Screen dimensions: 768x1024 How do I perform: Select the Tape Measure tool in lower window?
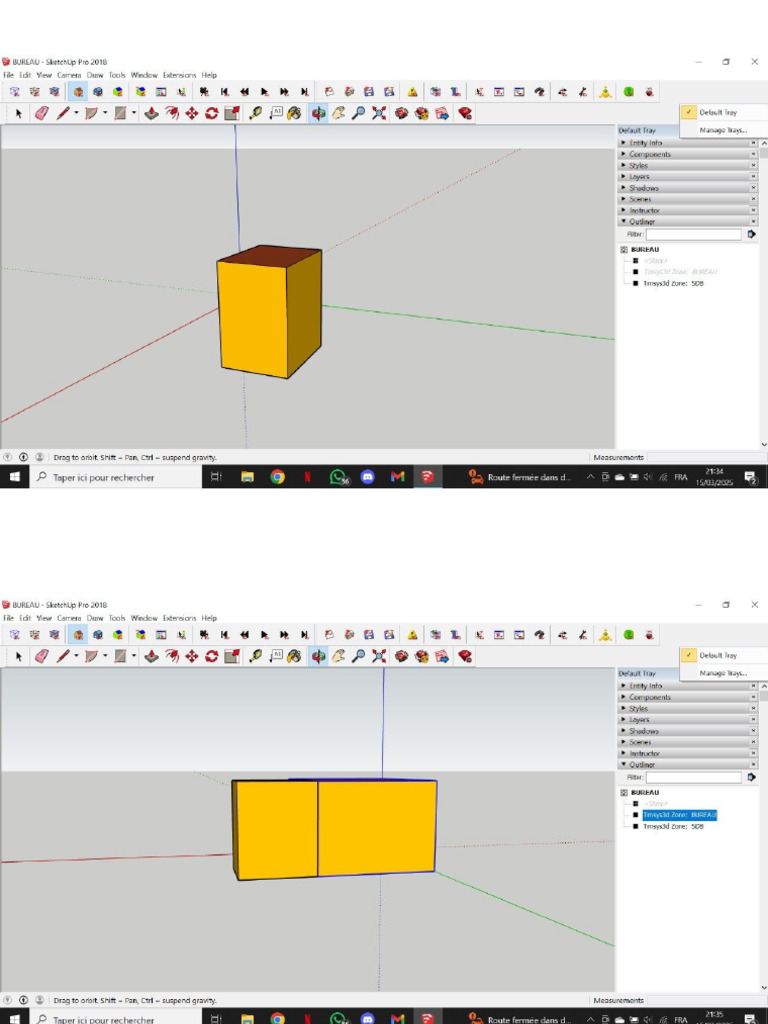tap(256, 657)
